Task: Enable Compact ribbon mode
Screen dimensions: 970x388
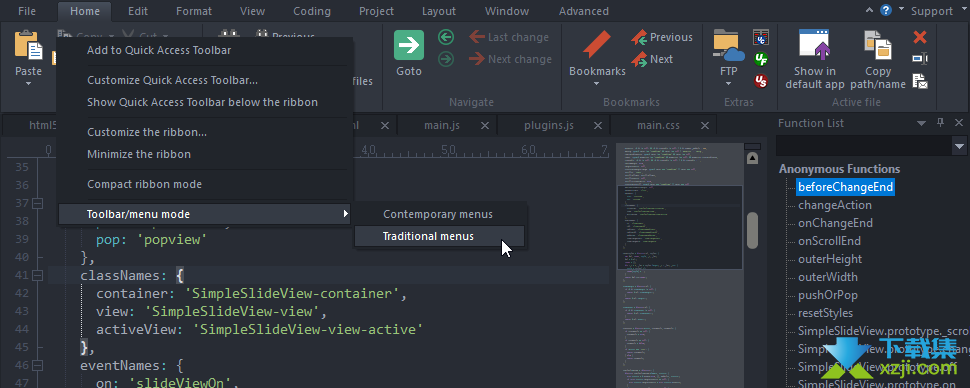Action: (x=205, y=184)
